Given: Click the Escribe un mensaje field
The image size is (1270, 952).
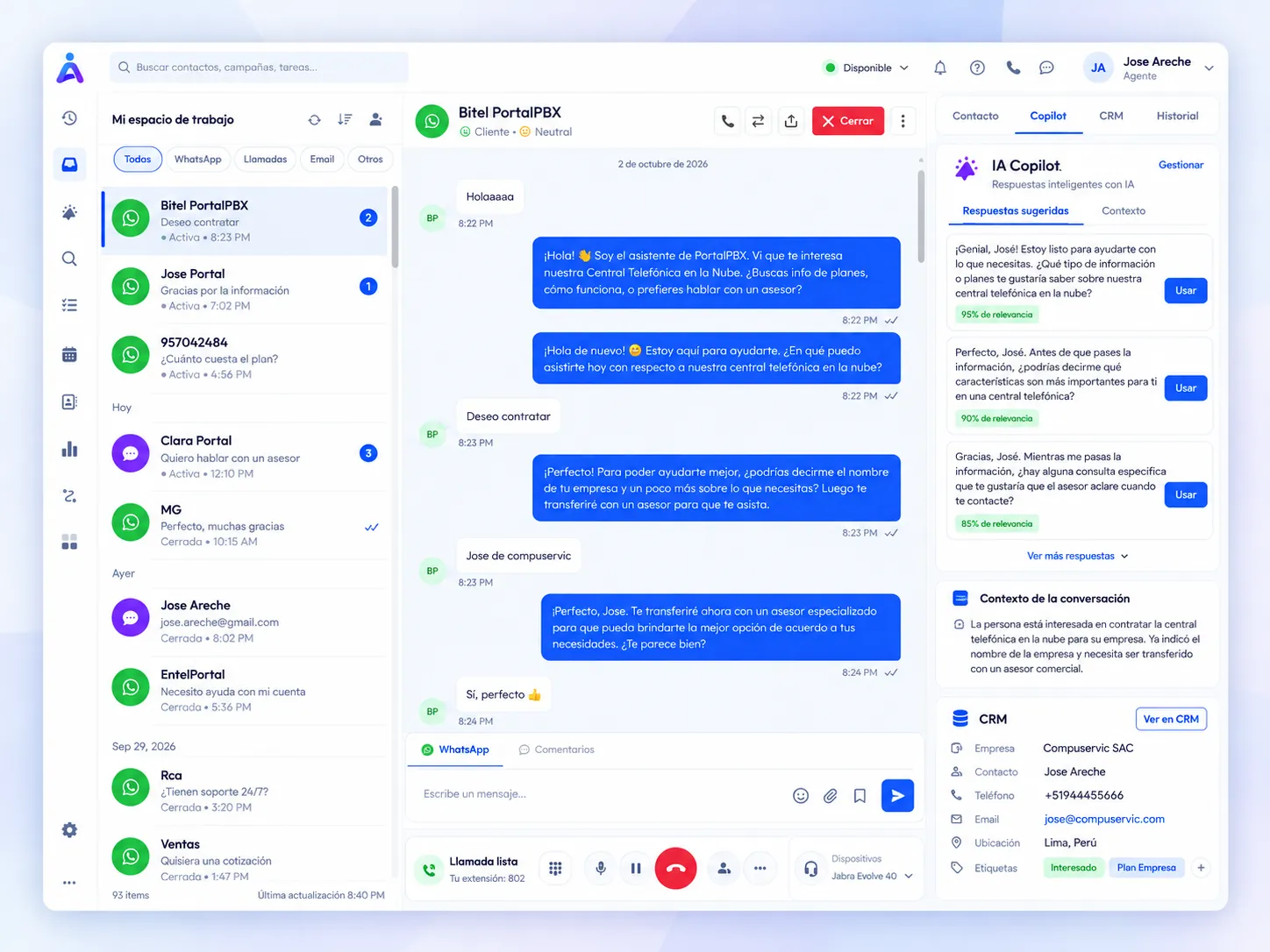Looking at the screenshot, I should pos(601,794).
